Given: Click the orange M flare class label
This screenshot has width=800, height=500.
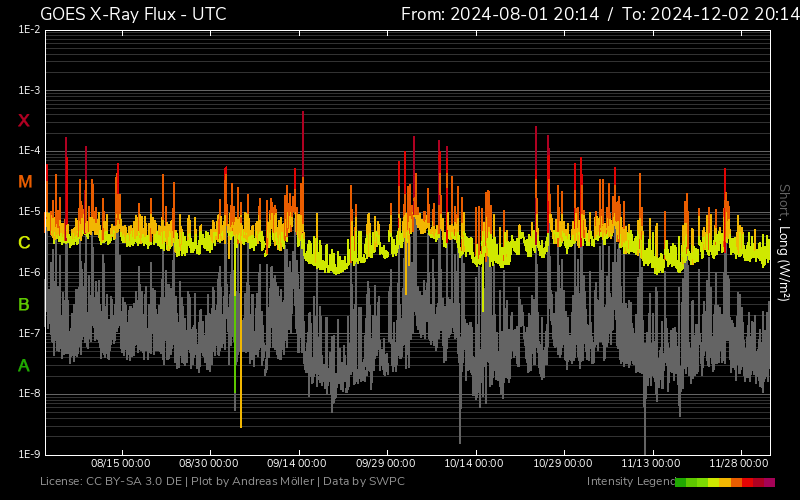Looking at the screenshot, I should pos(24,182).
